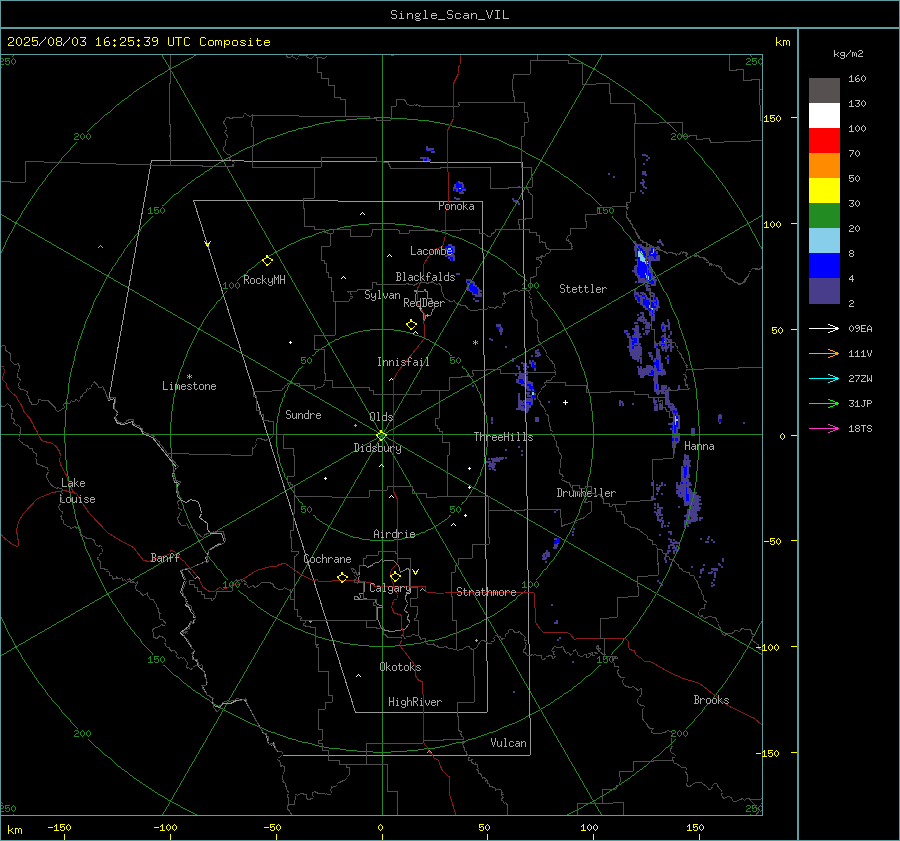Click the 160 value on the color scale
The width and height of the screenshot is (900, 841).
857,79
